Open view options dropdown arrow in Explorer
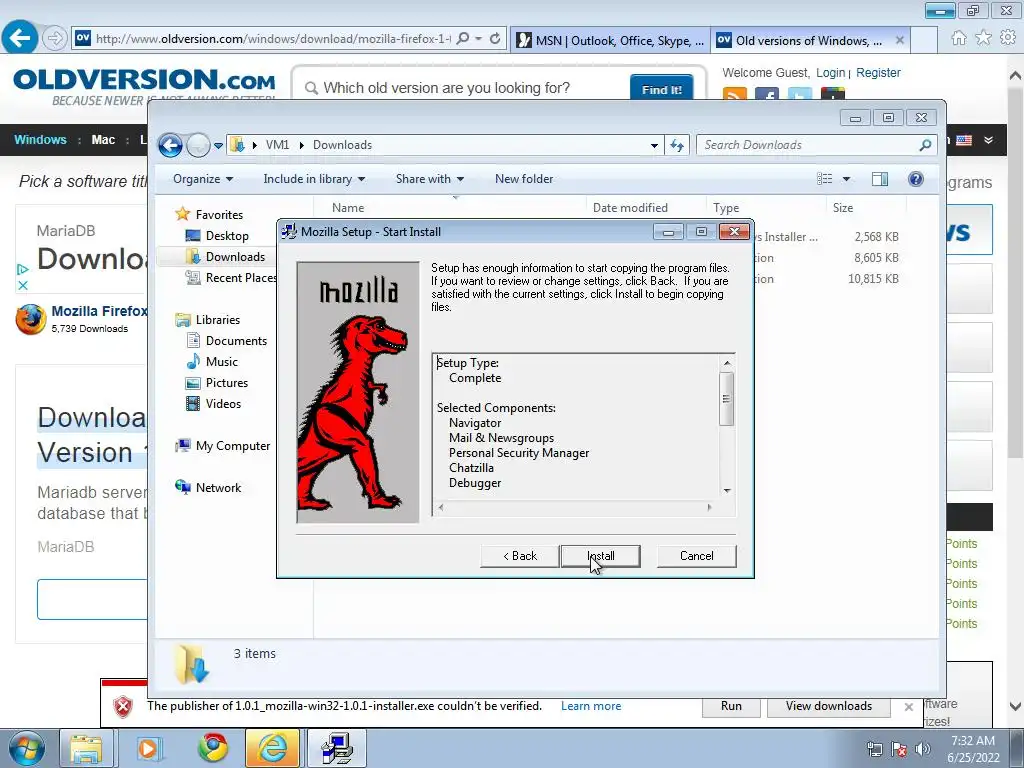Screen dimensions: 1024x768 click(846, 179)
